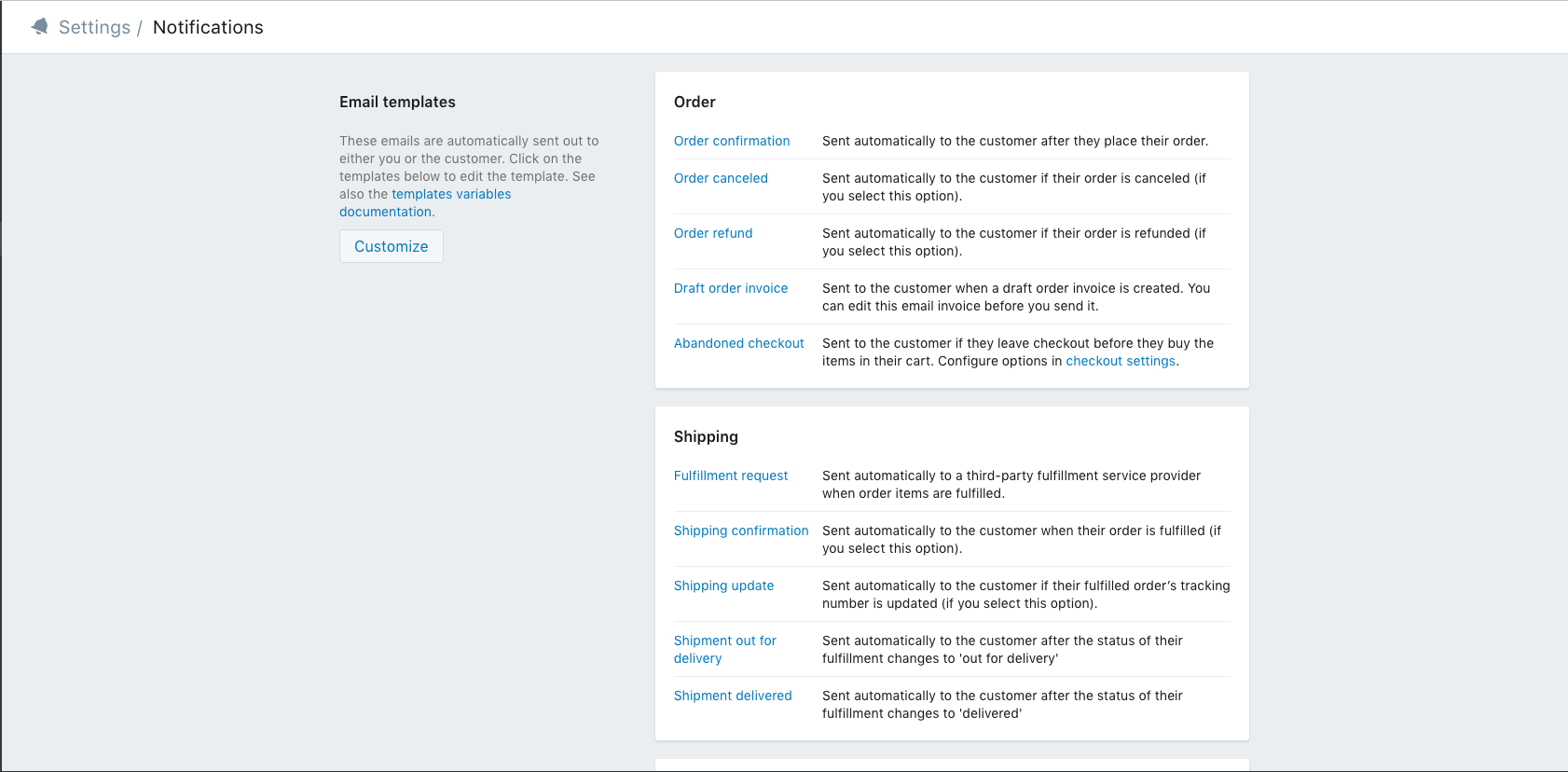Click the Email templates heading

click(x=397, y=102)
